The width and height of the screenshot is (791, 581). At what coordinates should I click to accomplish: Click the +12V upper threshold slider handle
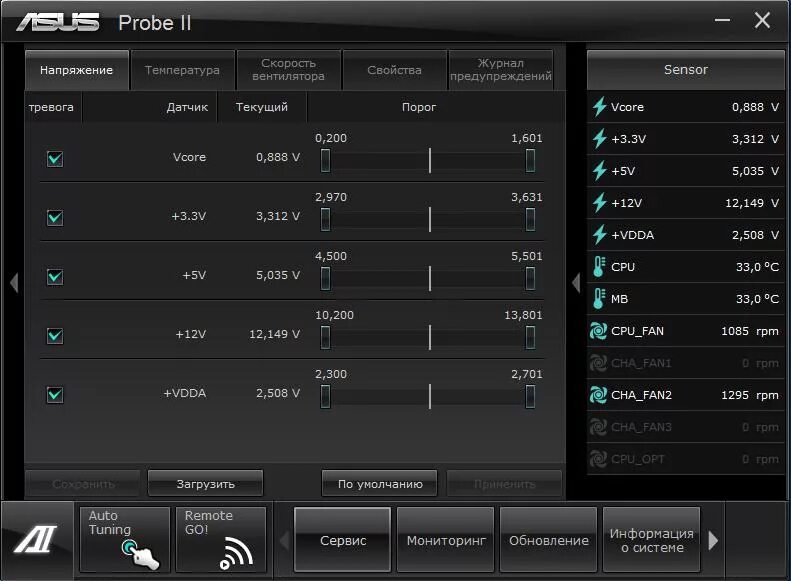(530, 337)
